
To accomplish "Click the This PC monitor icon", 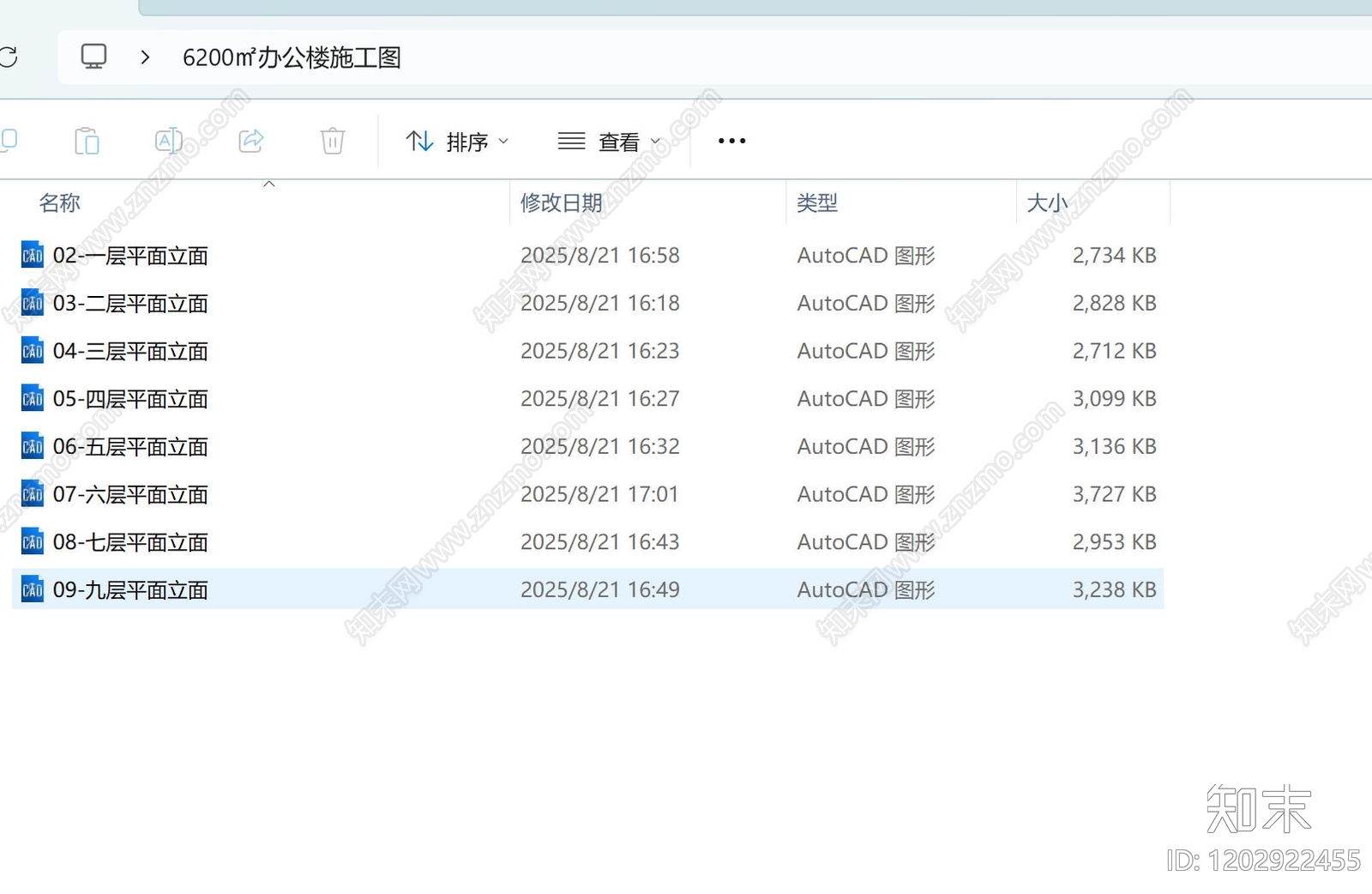I will [93, 57].
